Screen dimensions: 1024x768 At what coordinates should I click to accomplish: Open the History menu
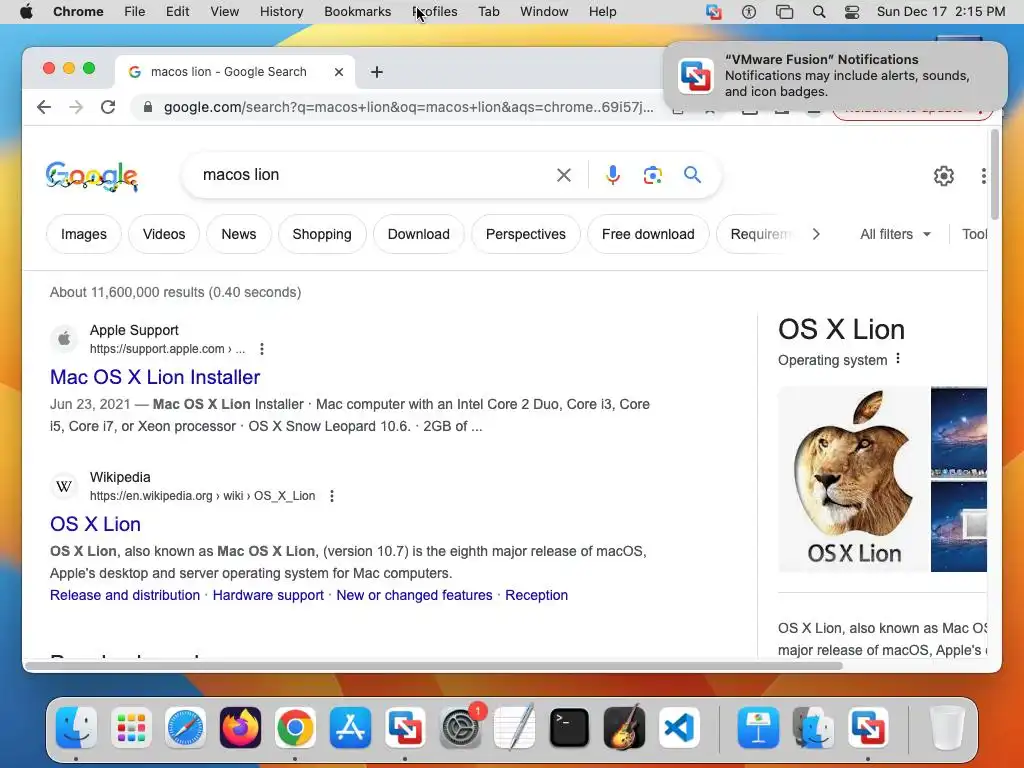click(281, 12)
